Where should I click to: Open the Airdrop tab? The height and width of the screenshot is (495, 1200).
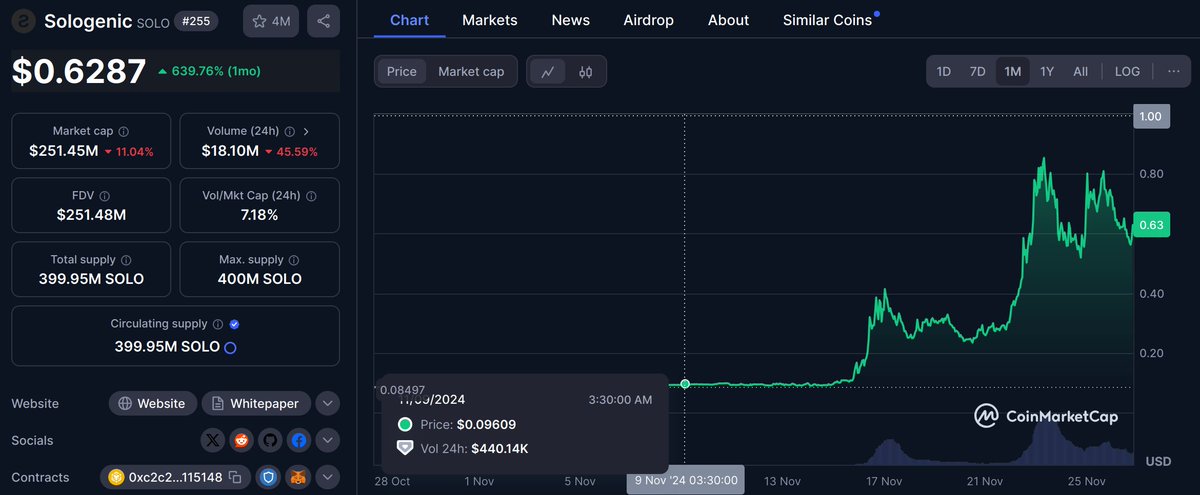[648, 20]
